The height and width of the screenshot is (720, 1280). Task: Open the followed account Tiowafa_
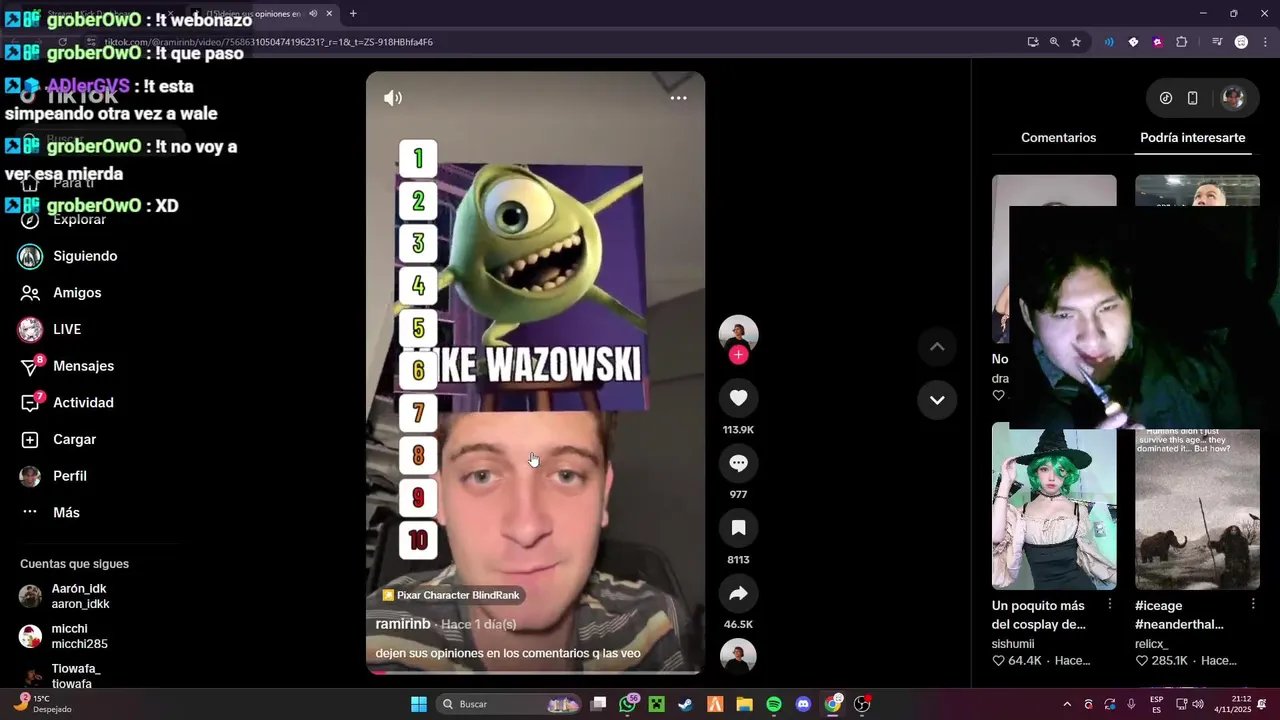coord(61,676)
